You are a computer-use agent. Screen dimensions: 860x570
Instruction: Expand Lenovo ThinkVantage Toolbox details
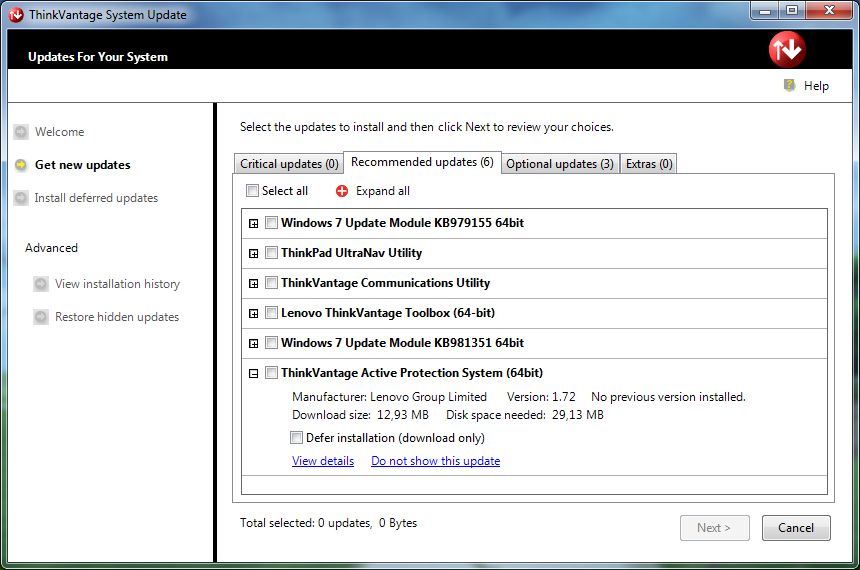pos(253,313)
